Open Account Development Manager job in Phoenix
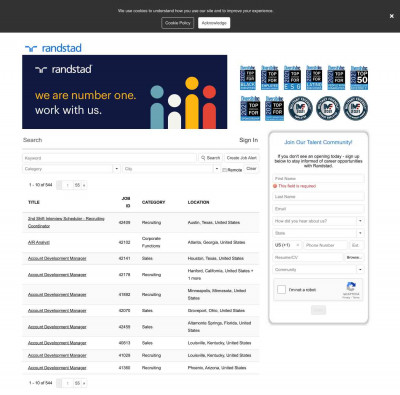Screen dimensions: 400x395 tap(57, 368)
